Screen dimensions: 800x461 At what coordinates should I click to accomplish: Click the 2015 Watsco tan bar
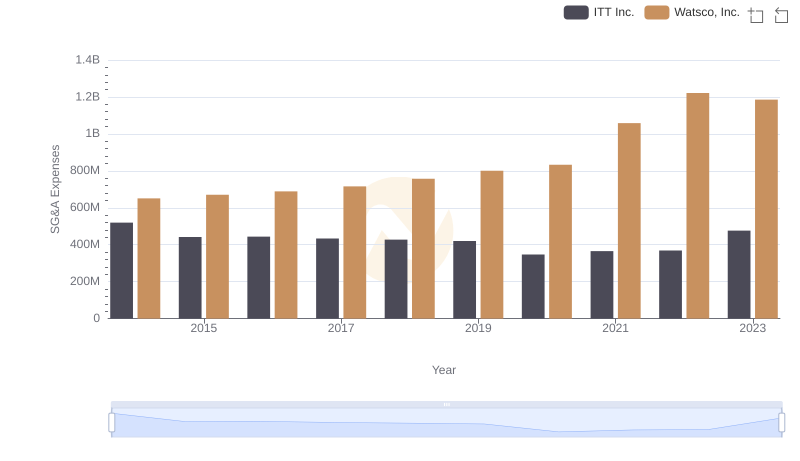[x=217, y=257]
